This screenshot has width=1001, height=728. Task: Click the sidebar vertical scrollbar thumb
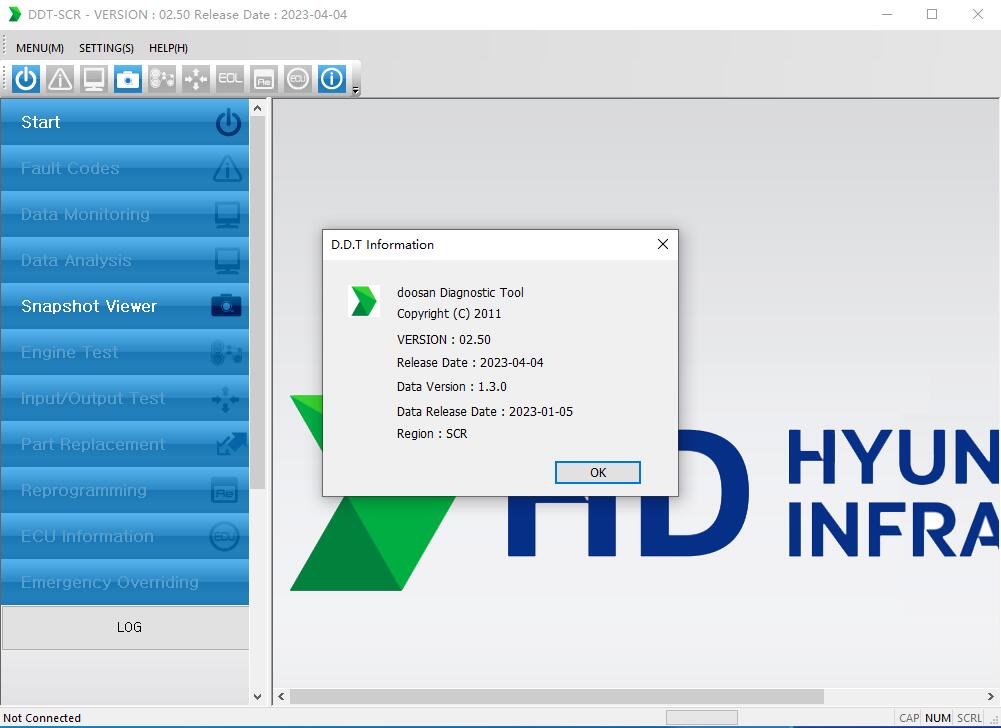pos(257,303)
